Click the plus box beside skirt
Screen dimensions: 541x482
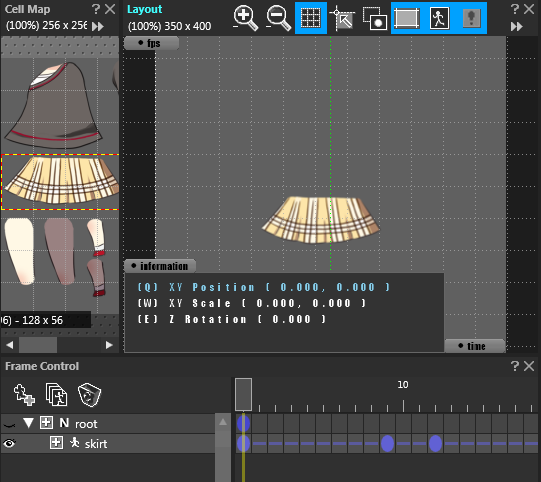56,443
